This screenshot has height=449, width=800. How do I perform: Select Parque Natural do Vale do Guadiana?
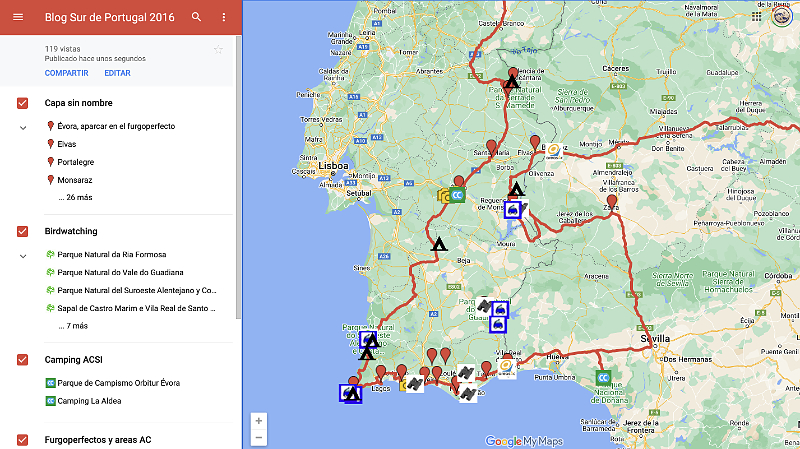click(120, 272)
